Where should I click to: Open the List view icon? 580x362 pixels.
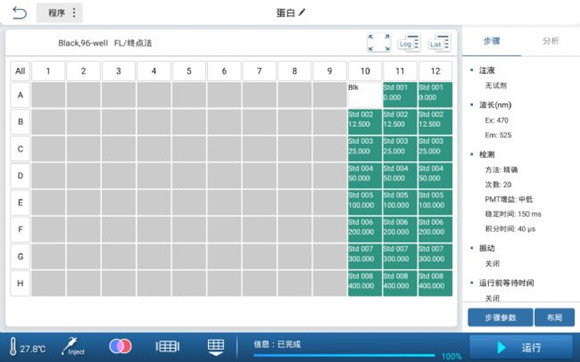click(x=439, y=43)
